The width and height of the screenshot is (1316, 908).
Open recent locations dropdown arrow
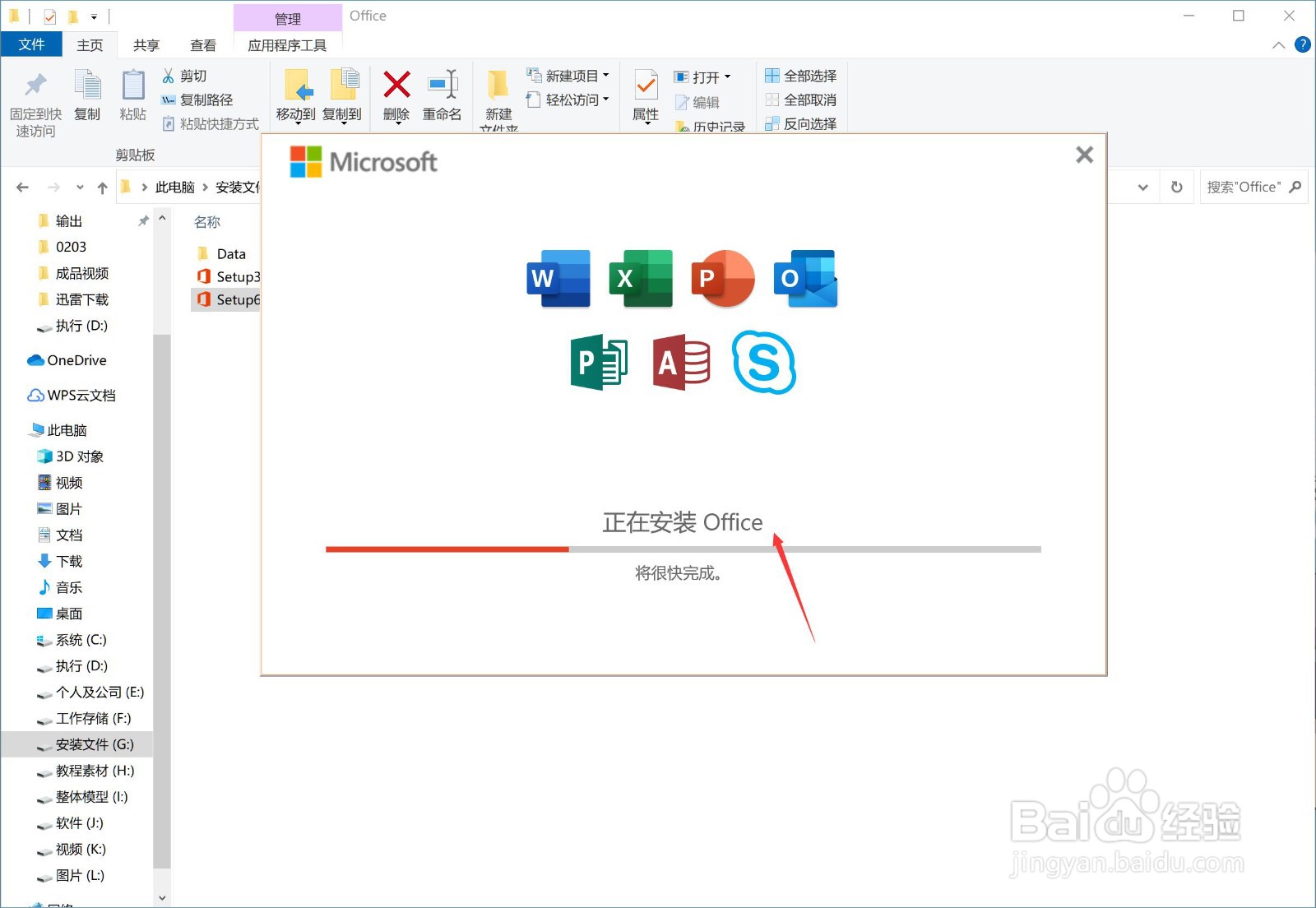tap(80, 188)
